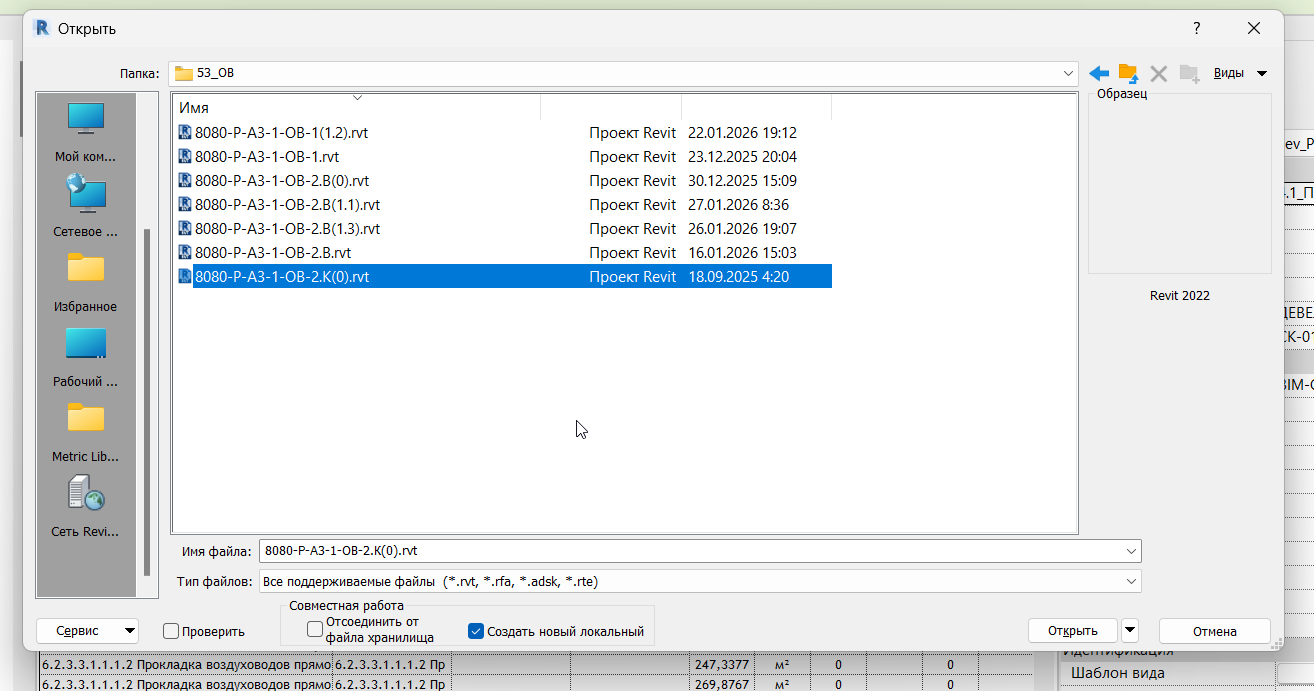This screenshot has height=691, width=1314.
Task: Select file 8080-Р-А3-1-ОВ-1.rvt
Action: tap(267, 156)
